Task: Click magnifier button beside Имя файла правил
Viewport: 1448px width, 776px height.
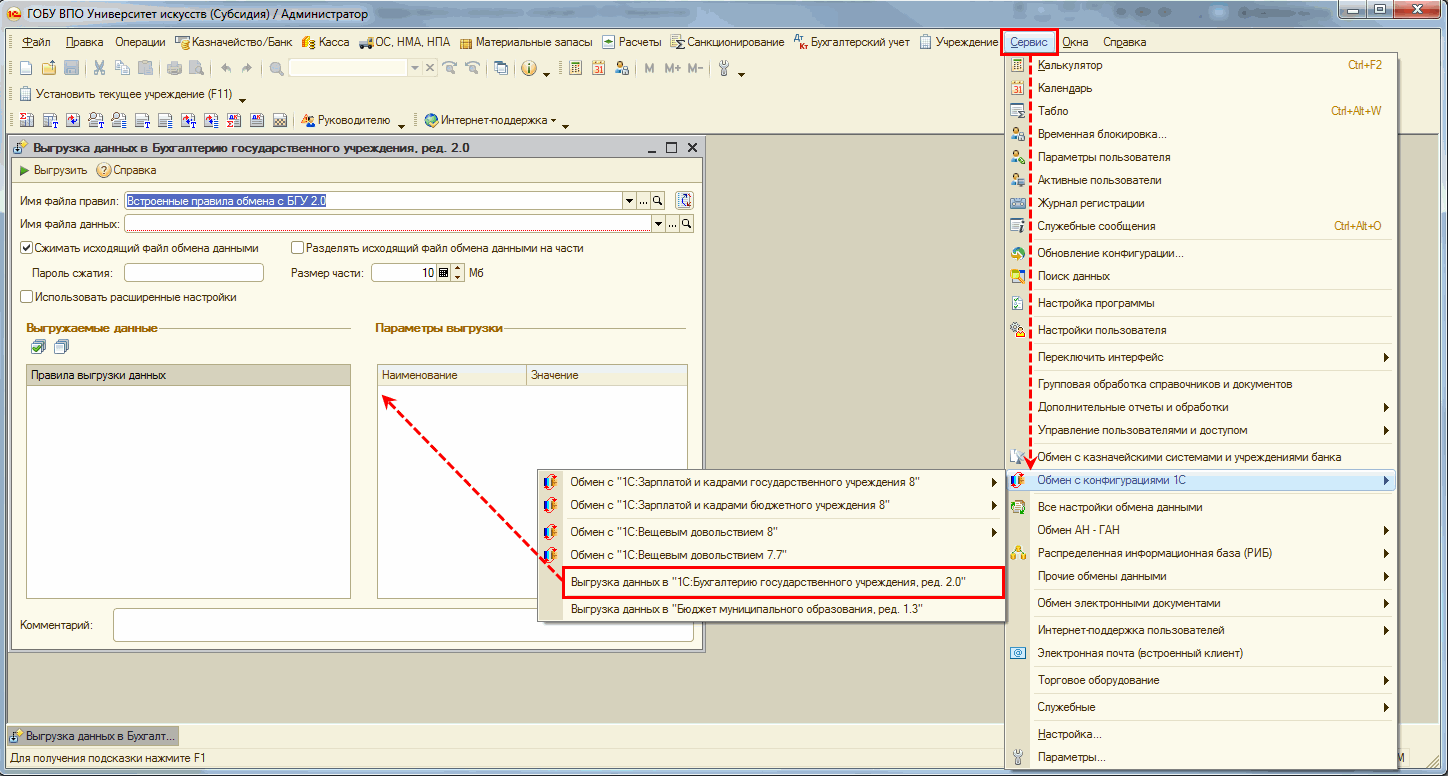Action: click(x=658, y=201)
